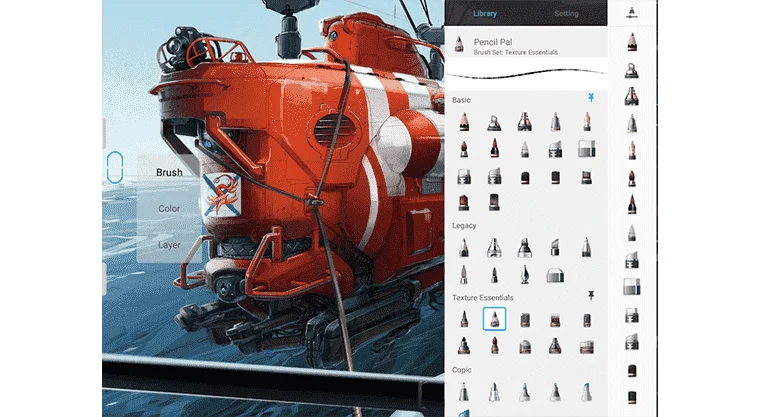Select the highlighted Pencil Pal brush tile
Image resolution: width=760 pixels, height=417 pixels.
coord(494,319)
